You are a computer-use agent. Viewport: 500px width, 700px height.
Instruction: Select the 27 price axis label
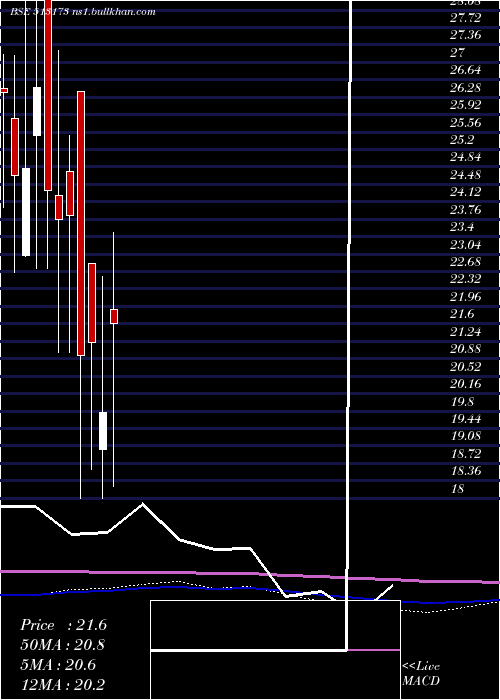click(458, 53)
